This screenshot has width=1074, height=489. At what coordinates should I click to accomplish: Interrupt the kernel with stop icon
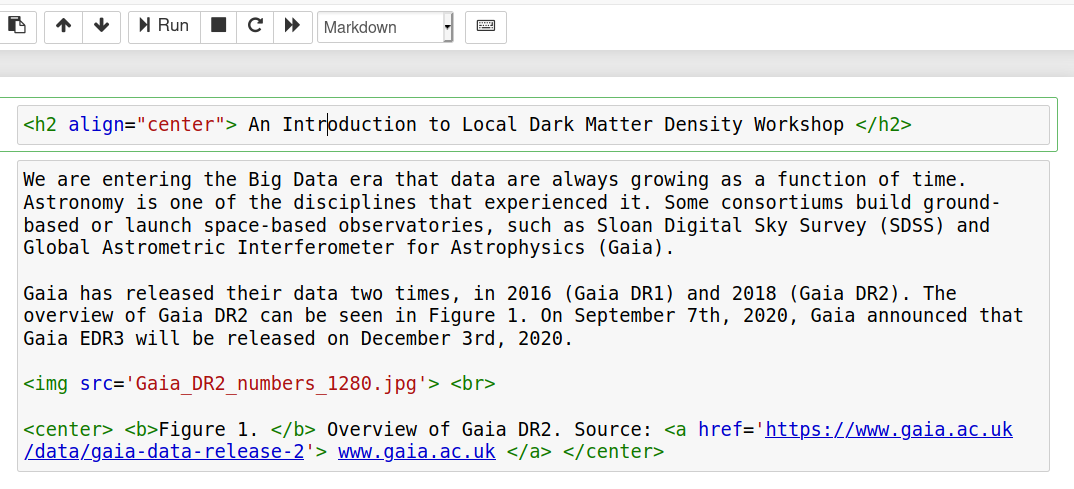[x=218, y=27]
